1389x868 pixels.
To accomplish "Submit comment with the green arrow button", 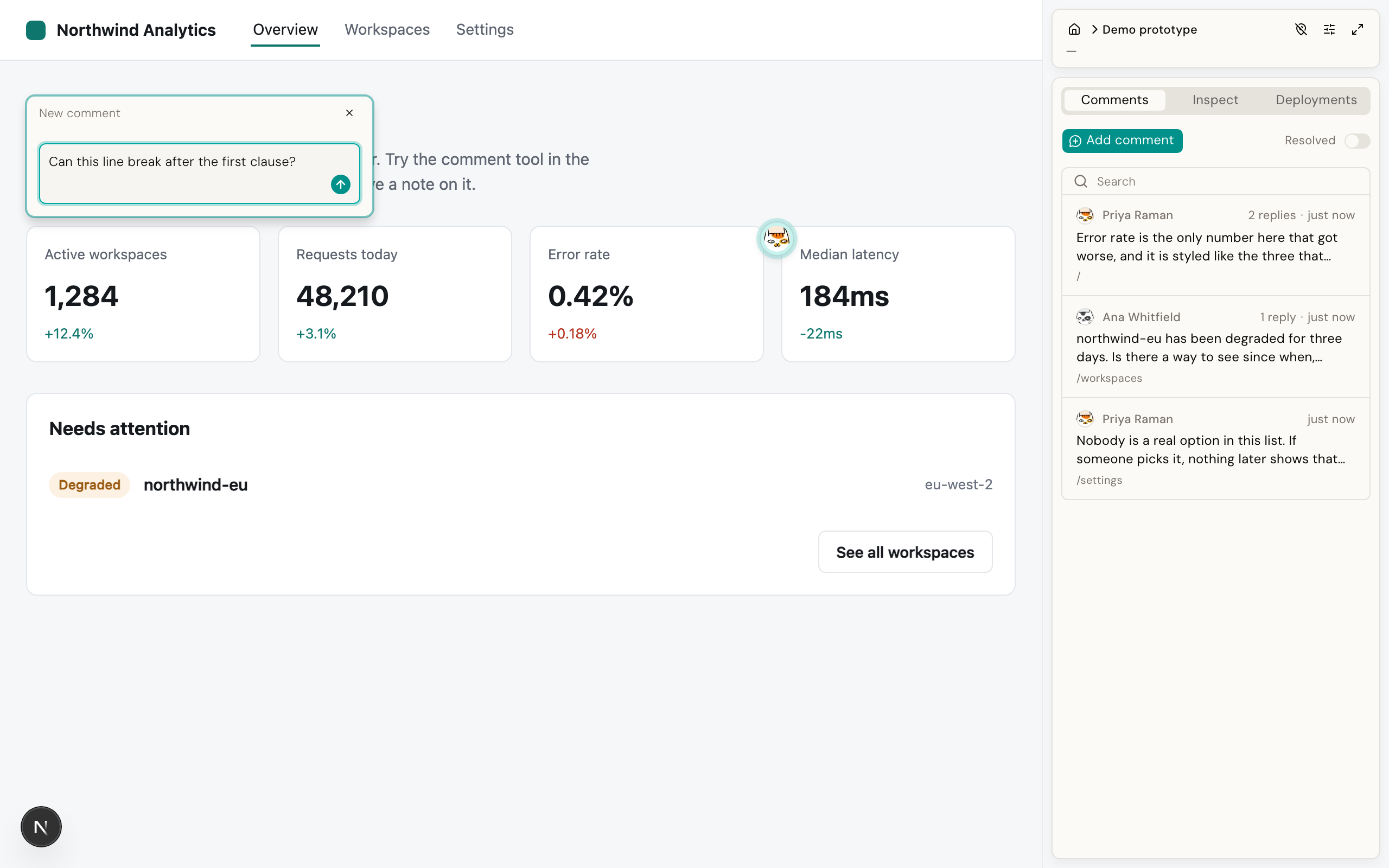I will tap(340, 184).
